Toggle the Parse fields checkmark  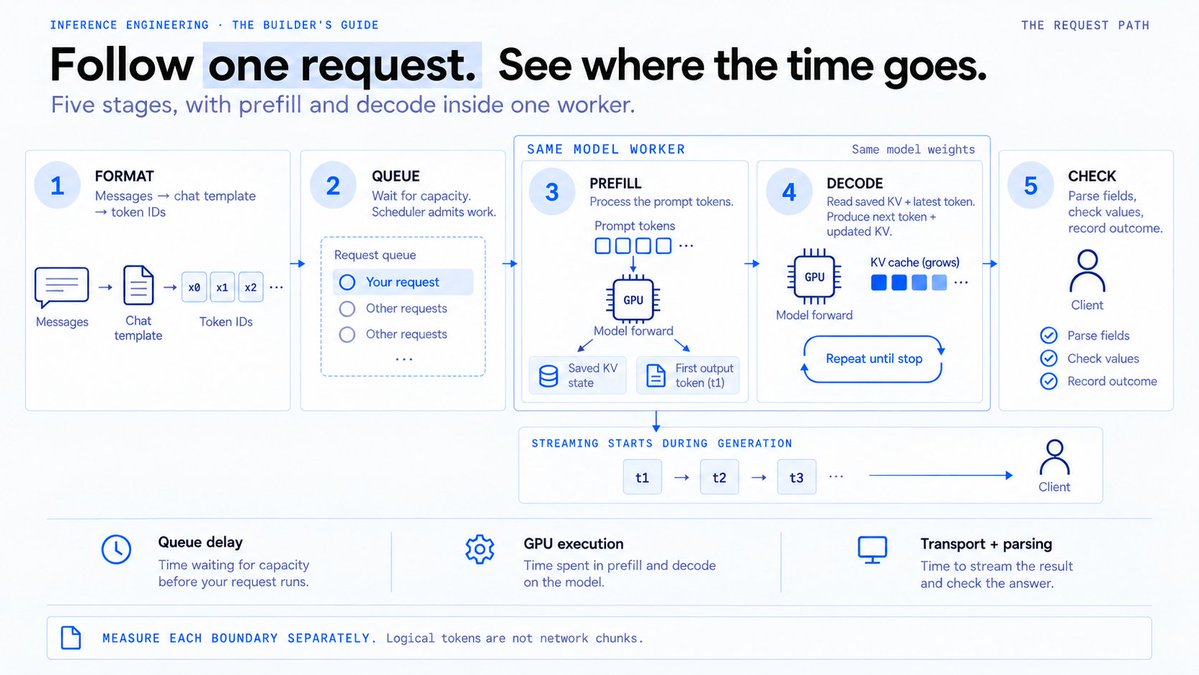tap(1048, 336)
